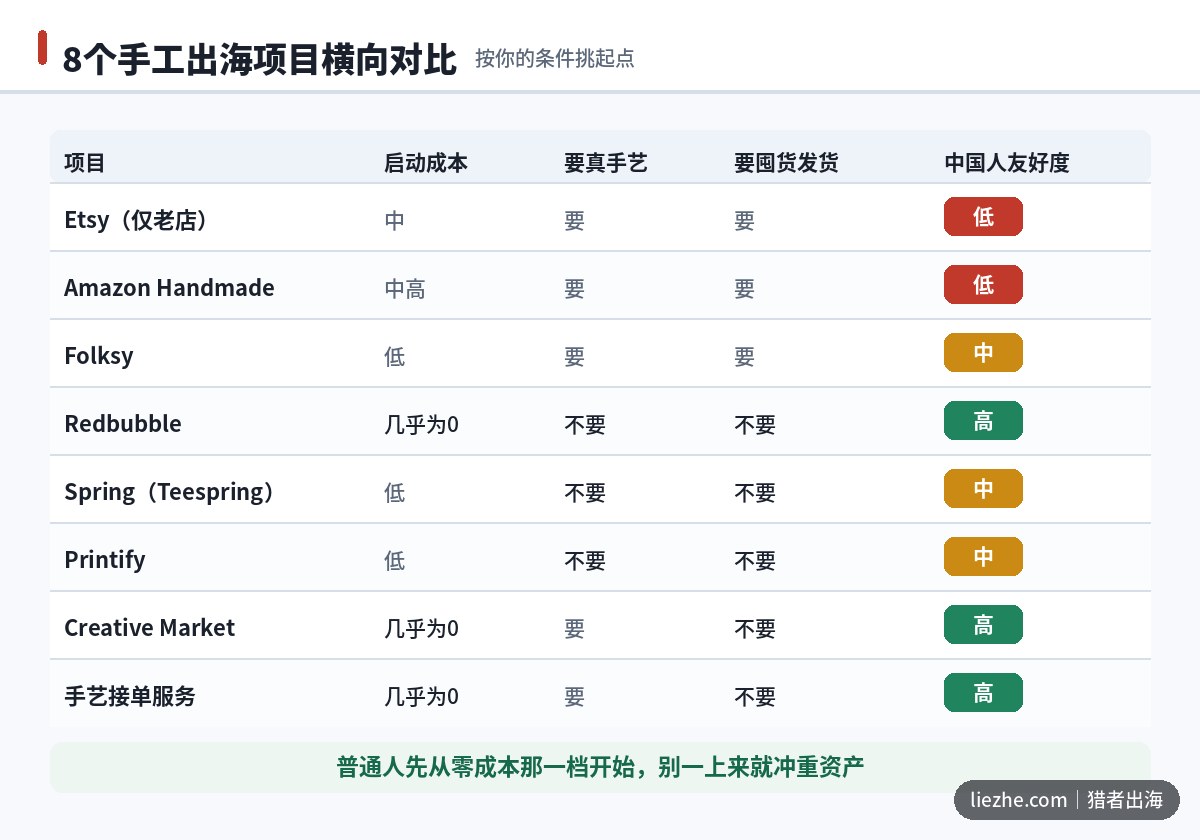Click 不要 under 要真手艺 in Printify row

pos(585,561)
